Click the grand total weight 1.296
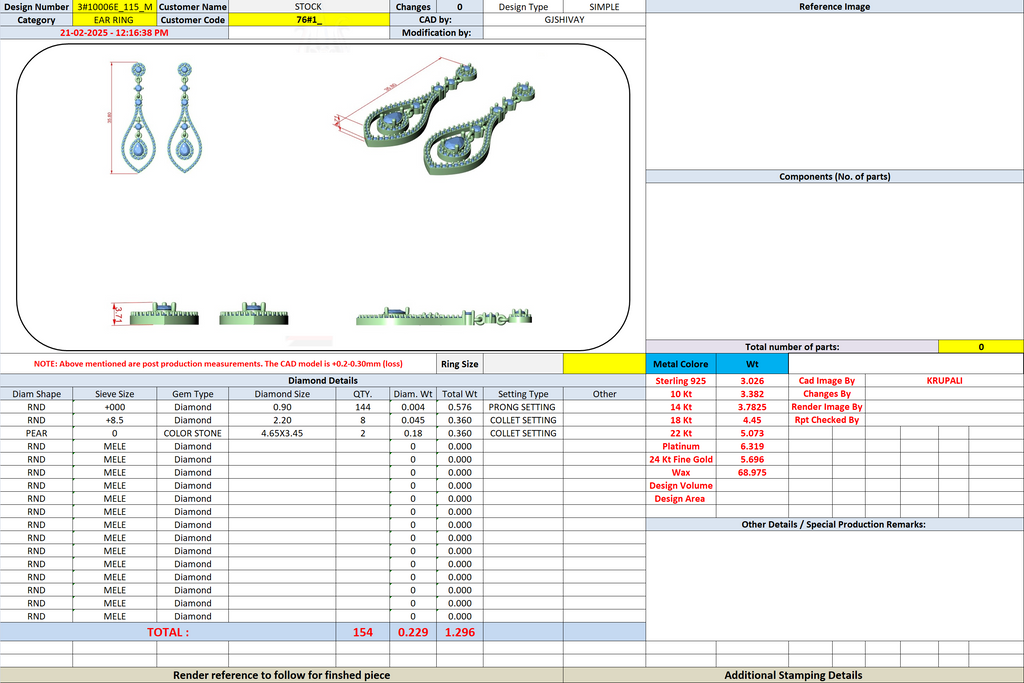This screenshot has width=1024, height=683. (460, 632)
